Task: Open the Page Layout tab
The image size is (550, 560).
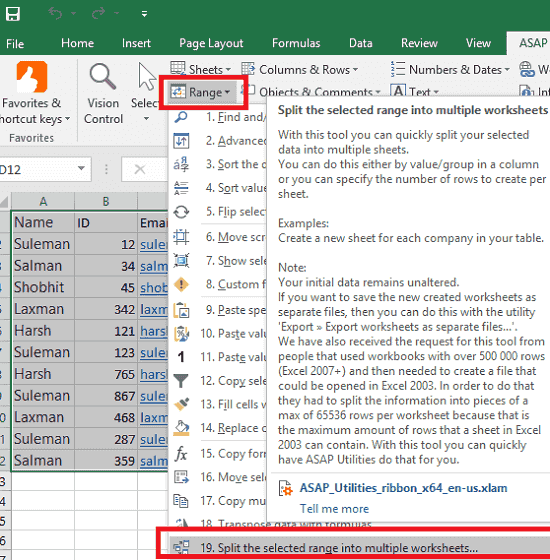Action: (211, 43)
